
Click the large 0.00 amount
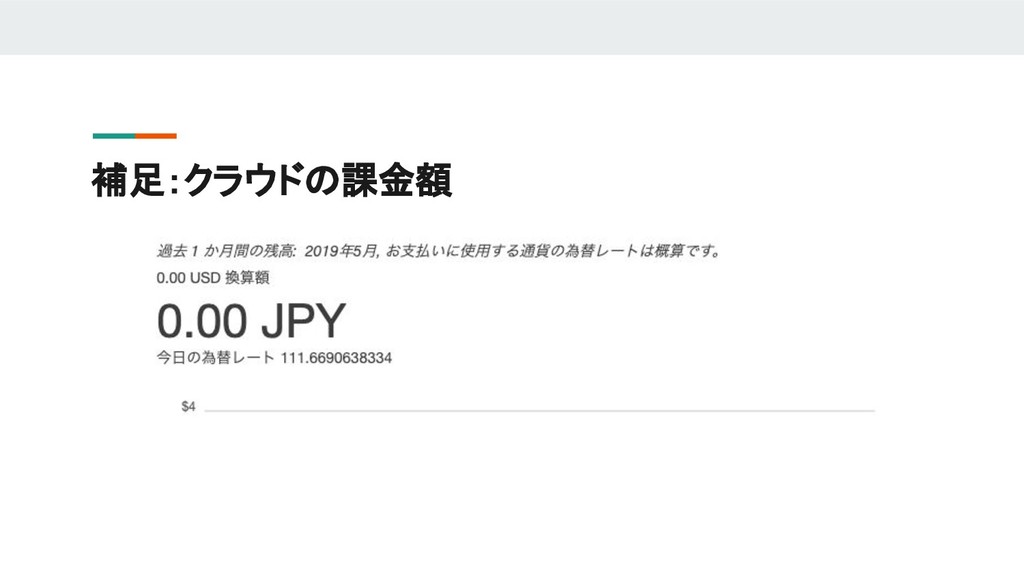[x=202, y=321]
